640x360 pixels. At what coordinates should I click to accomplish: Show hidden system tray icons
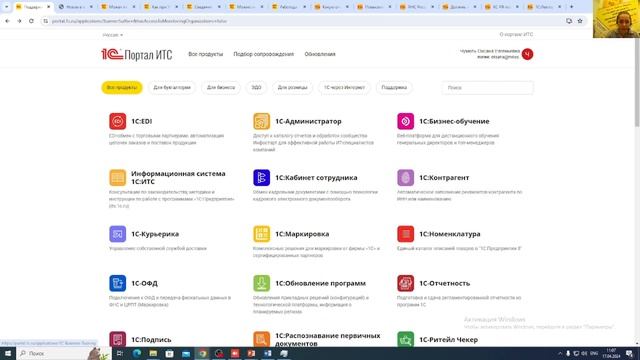560,353
